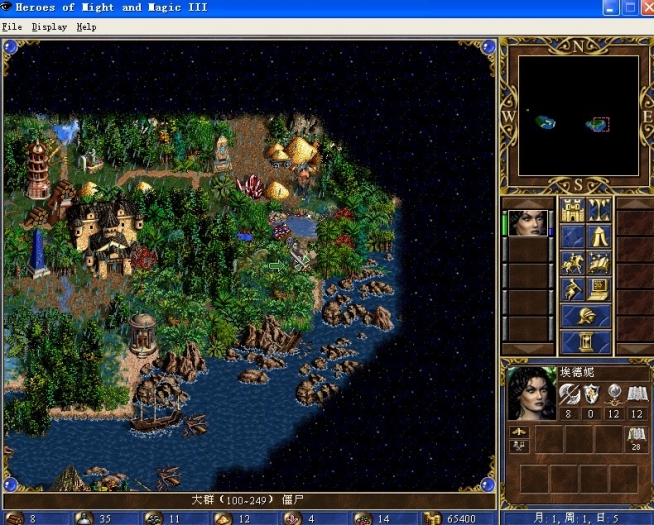Click the Move Hero horseman button
Viewport: 654px width, 525px height.
(x=572, y=264)
